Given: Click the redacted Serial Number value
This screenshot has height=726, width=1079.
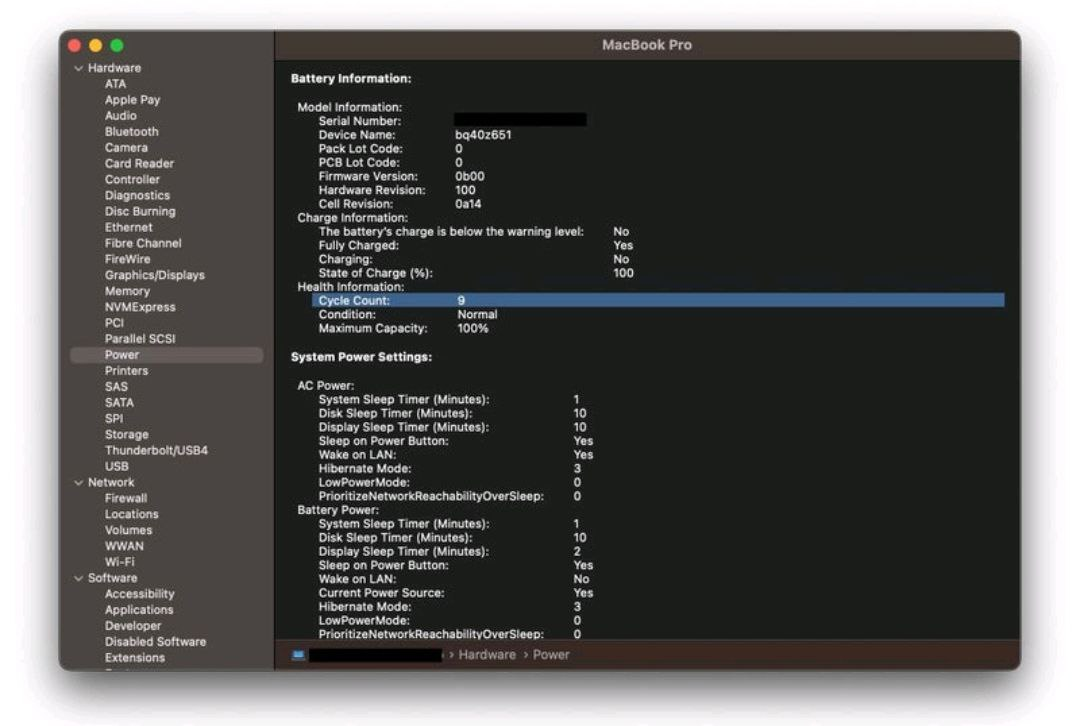Looking at the screenshot, I should pyautogui.click(x=521, y=120).
